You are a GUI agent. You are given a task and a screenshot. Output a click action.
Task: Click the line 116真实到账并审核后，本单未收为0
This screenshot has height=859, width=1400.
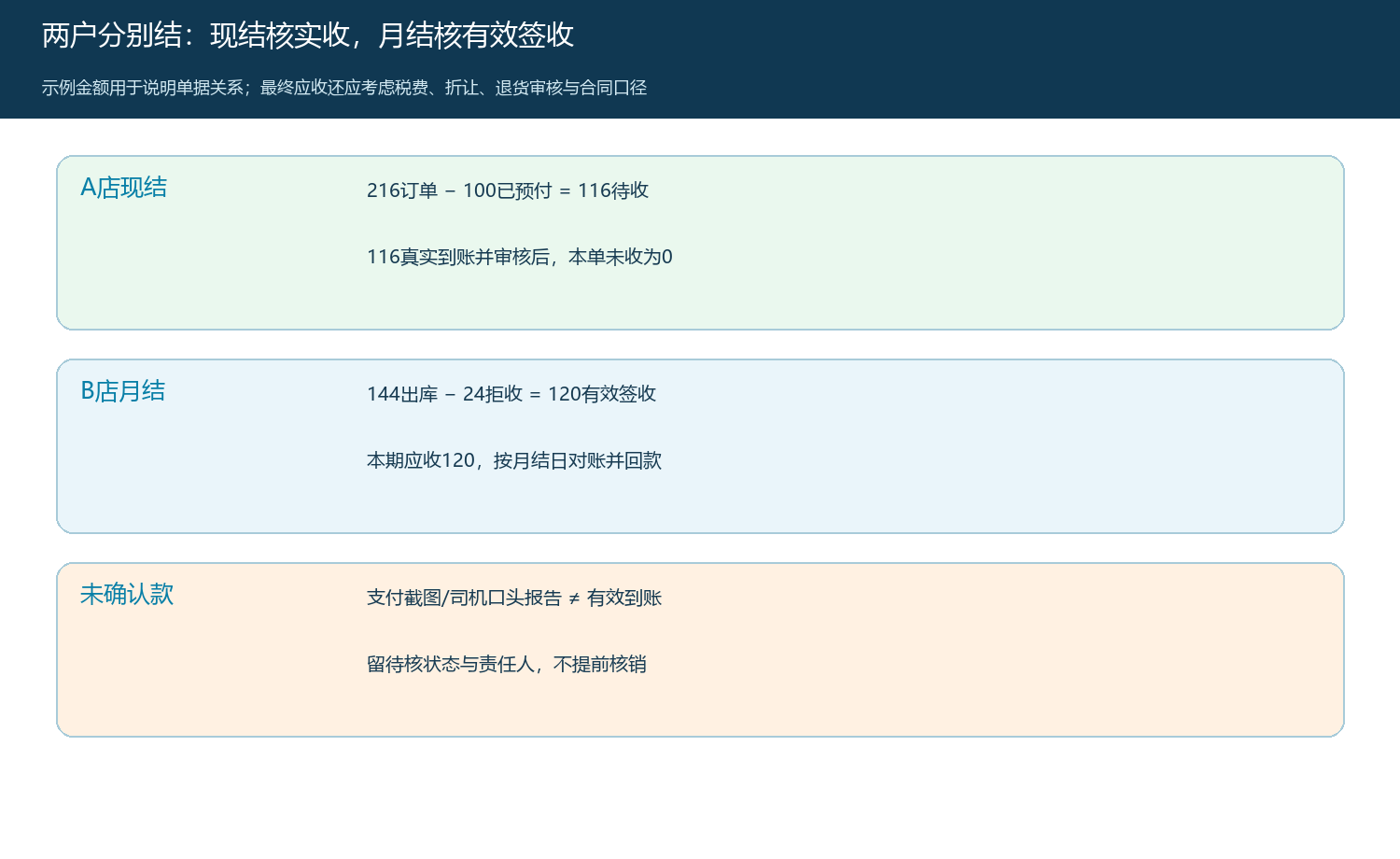coord(520,257)
